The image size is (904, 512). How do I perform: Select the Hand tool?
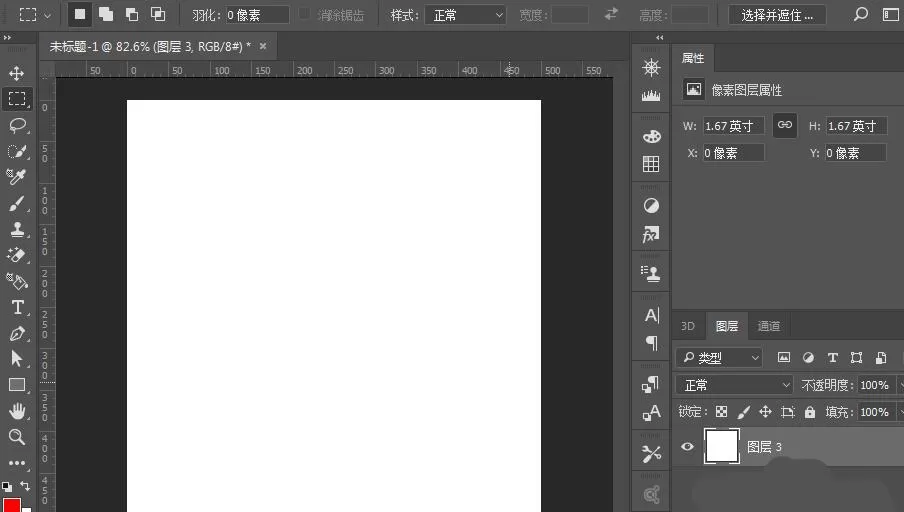(x=17, y=411)
